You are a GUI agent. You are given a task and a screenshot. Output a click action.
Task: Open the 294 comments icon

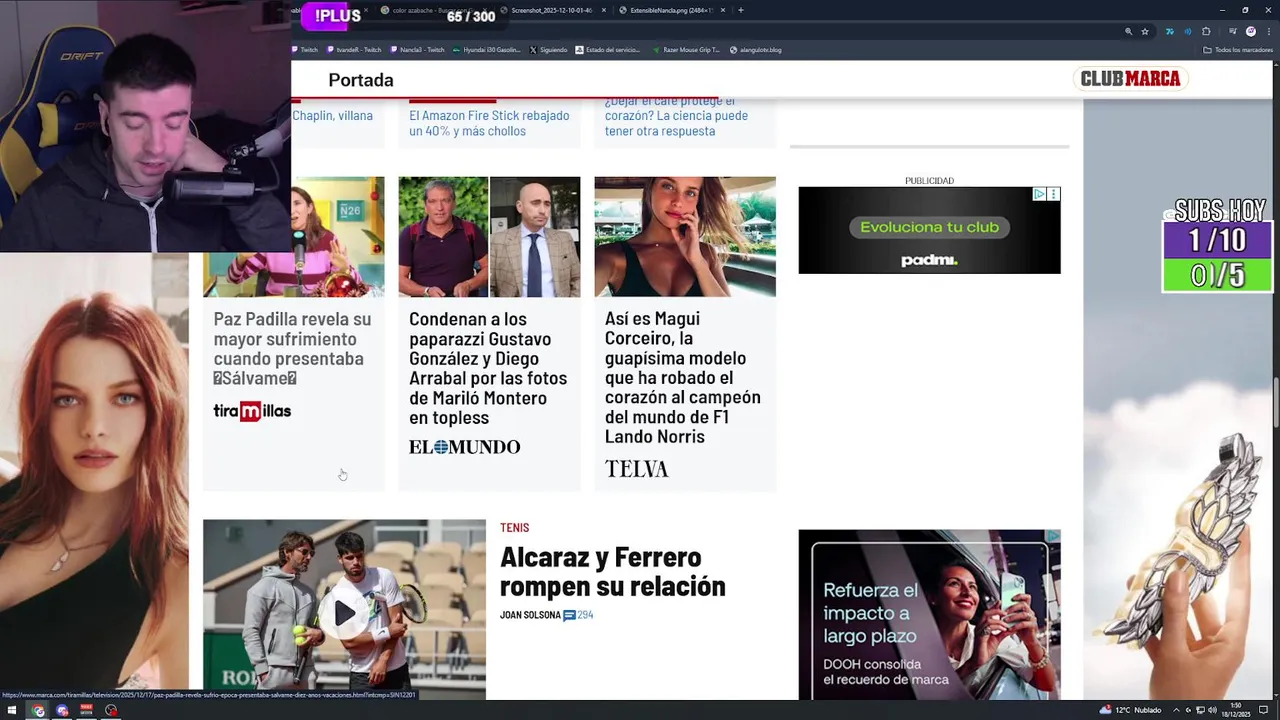pyautogui.click(x=578, y=615)
